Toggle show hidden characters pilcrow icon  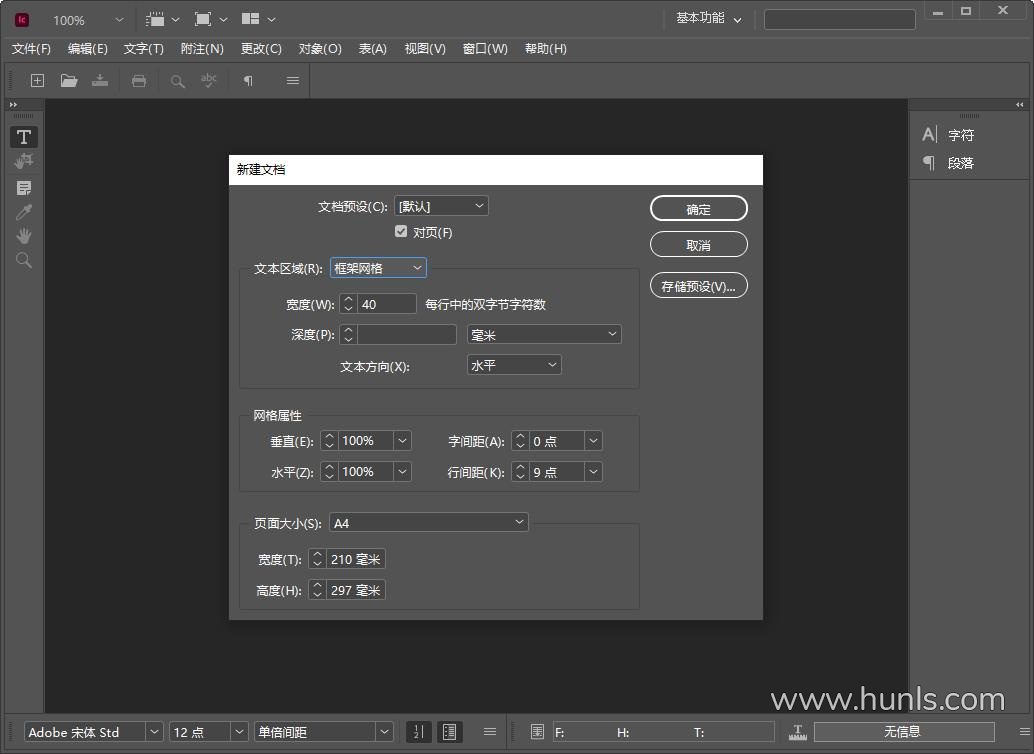pos(248,80)
